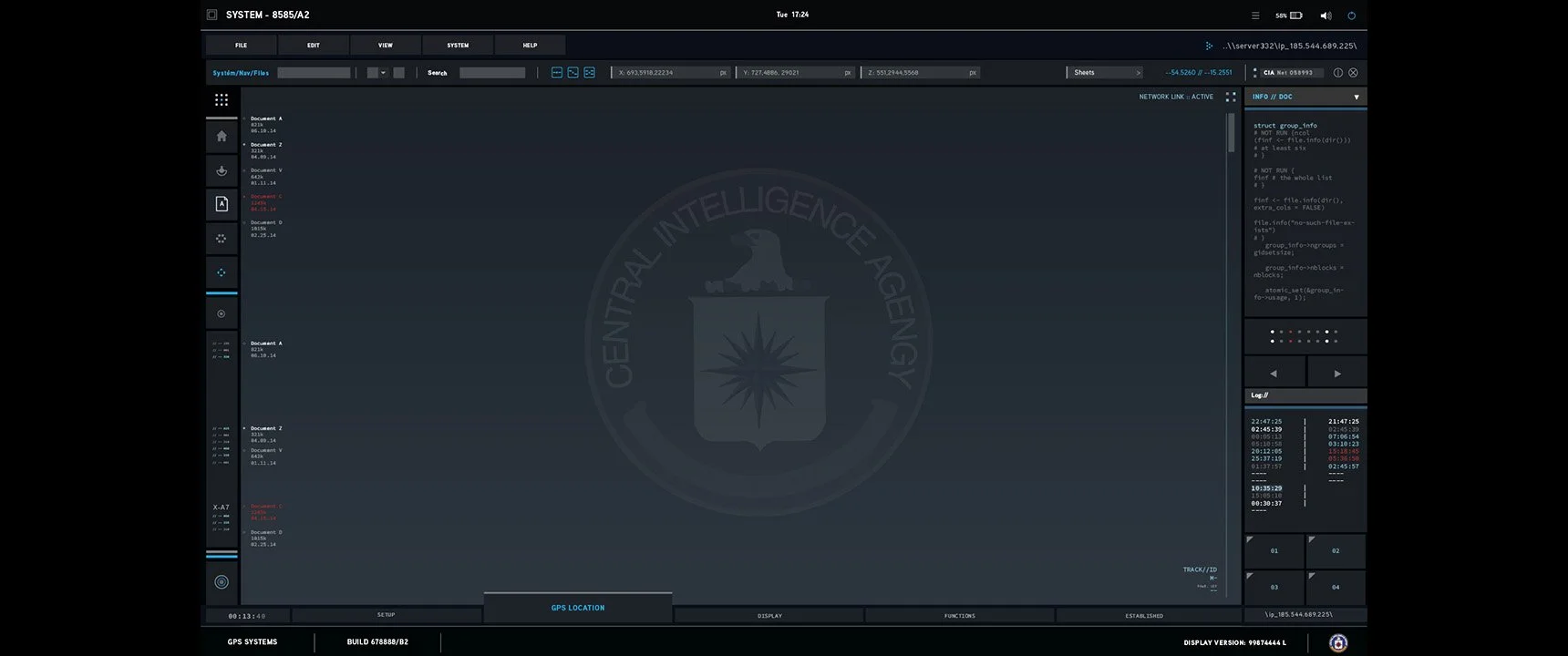1568x656 pixels.
Task: Click the previous arrow button
Action: [1274, 374]
